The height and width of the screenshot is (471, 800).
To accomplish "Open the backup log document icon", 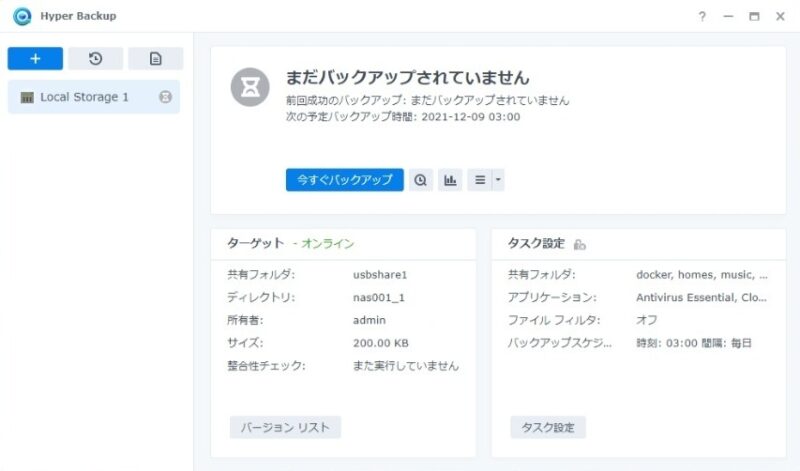I will click(x=155, y=59).
